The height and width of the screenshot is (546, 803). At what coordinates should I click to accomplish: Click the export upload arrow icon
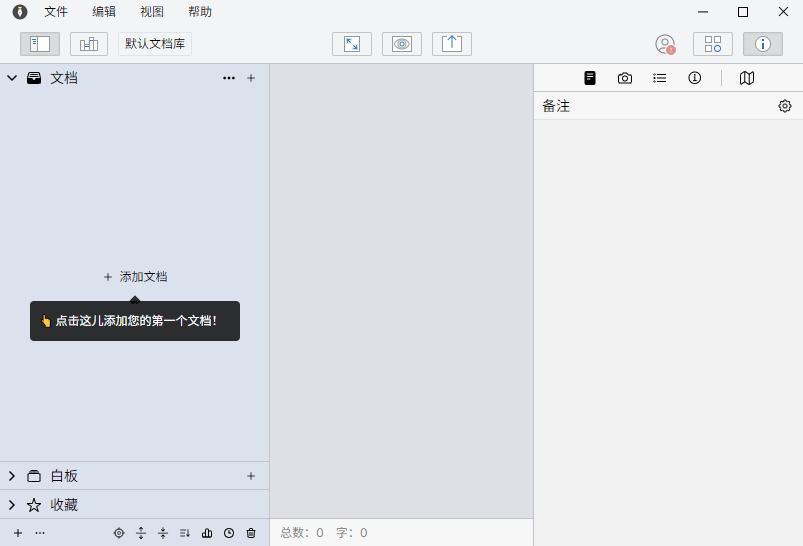click(452, 44)
